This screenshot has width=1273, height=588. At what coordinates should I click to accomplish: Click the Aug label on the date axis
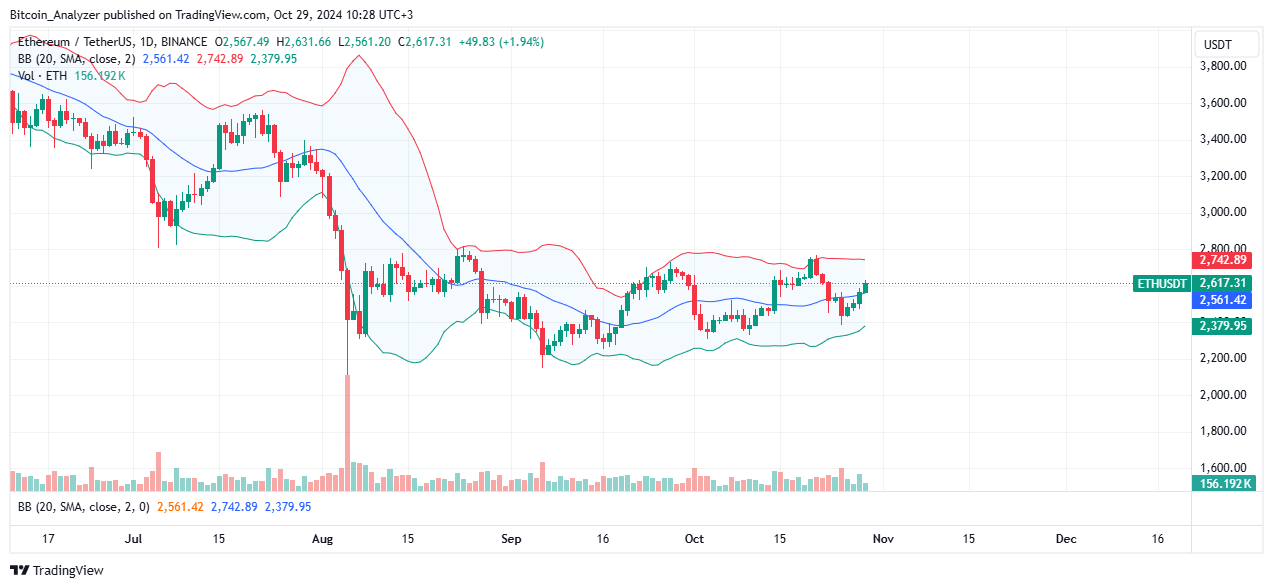tap(322, 538)
